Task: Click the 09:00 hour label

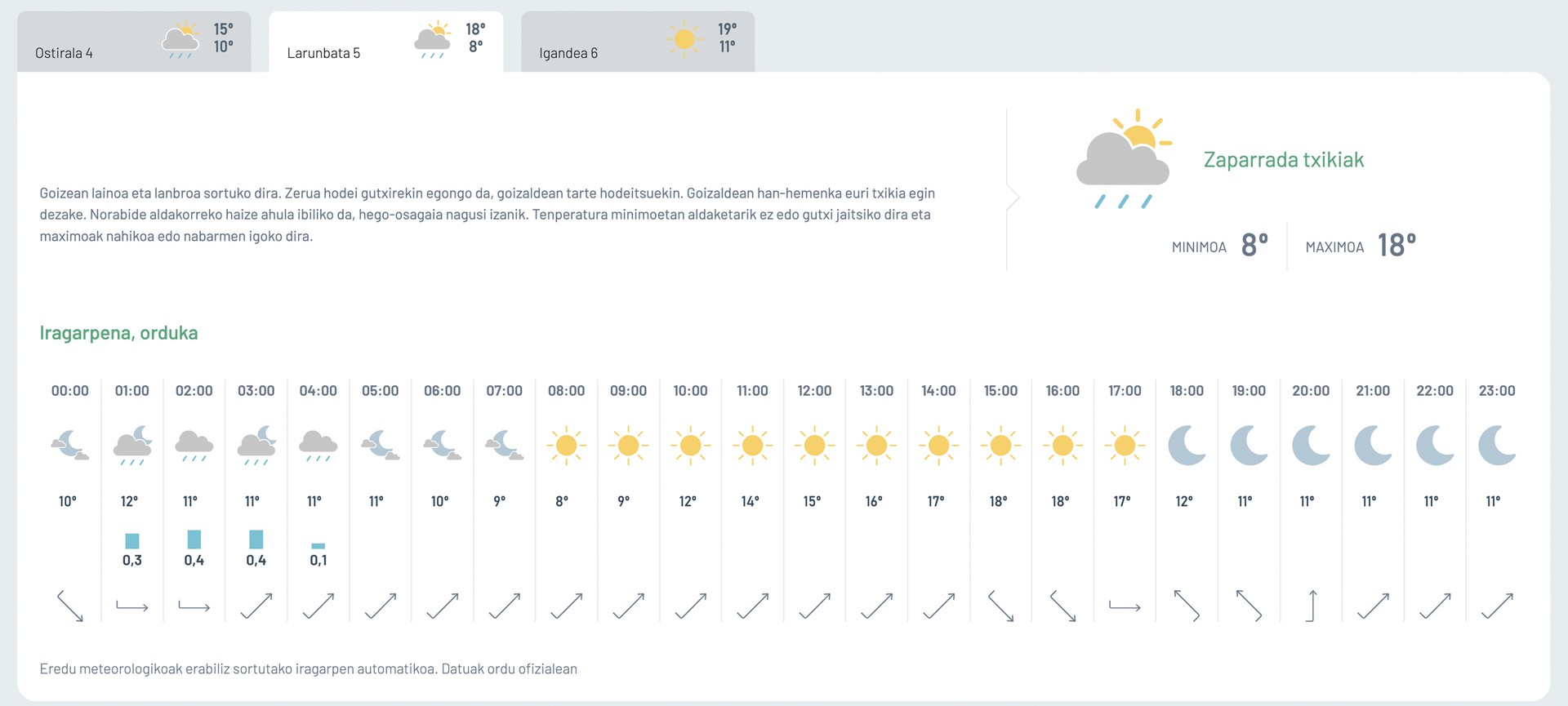Action: (x=629, y=391)
